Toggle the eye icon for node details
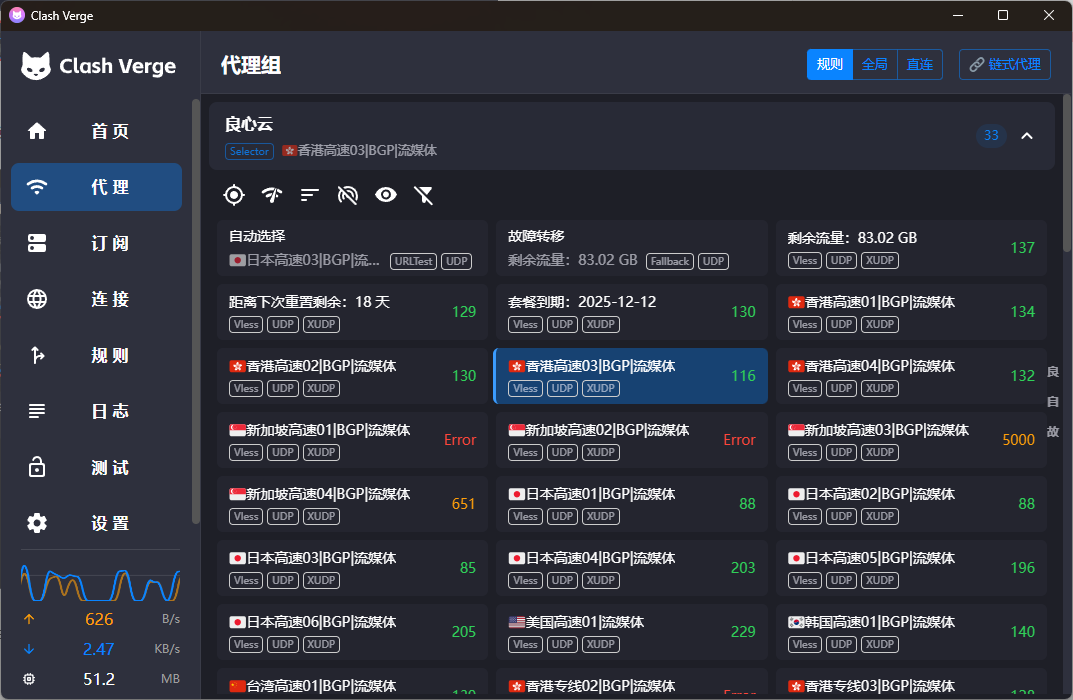The height and width of the screenshot is (700, 1073). point(386,195)
